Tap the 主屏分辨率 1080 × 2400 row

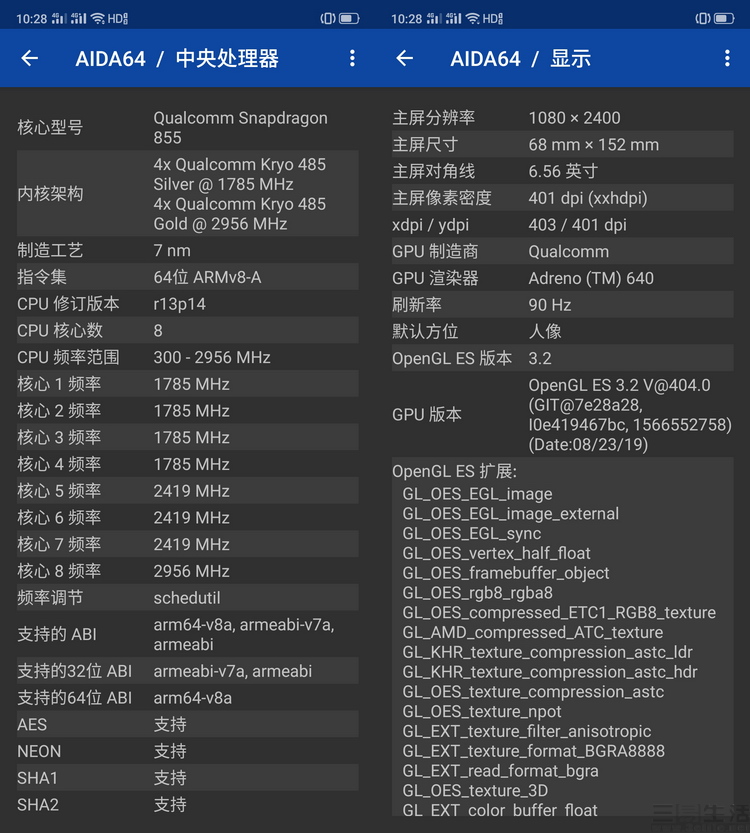tap(562, 117)
